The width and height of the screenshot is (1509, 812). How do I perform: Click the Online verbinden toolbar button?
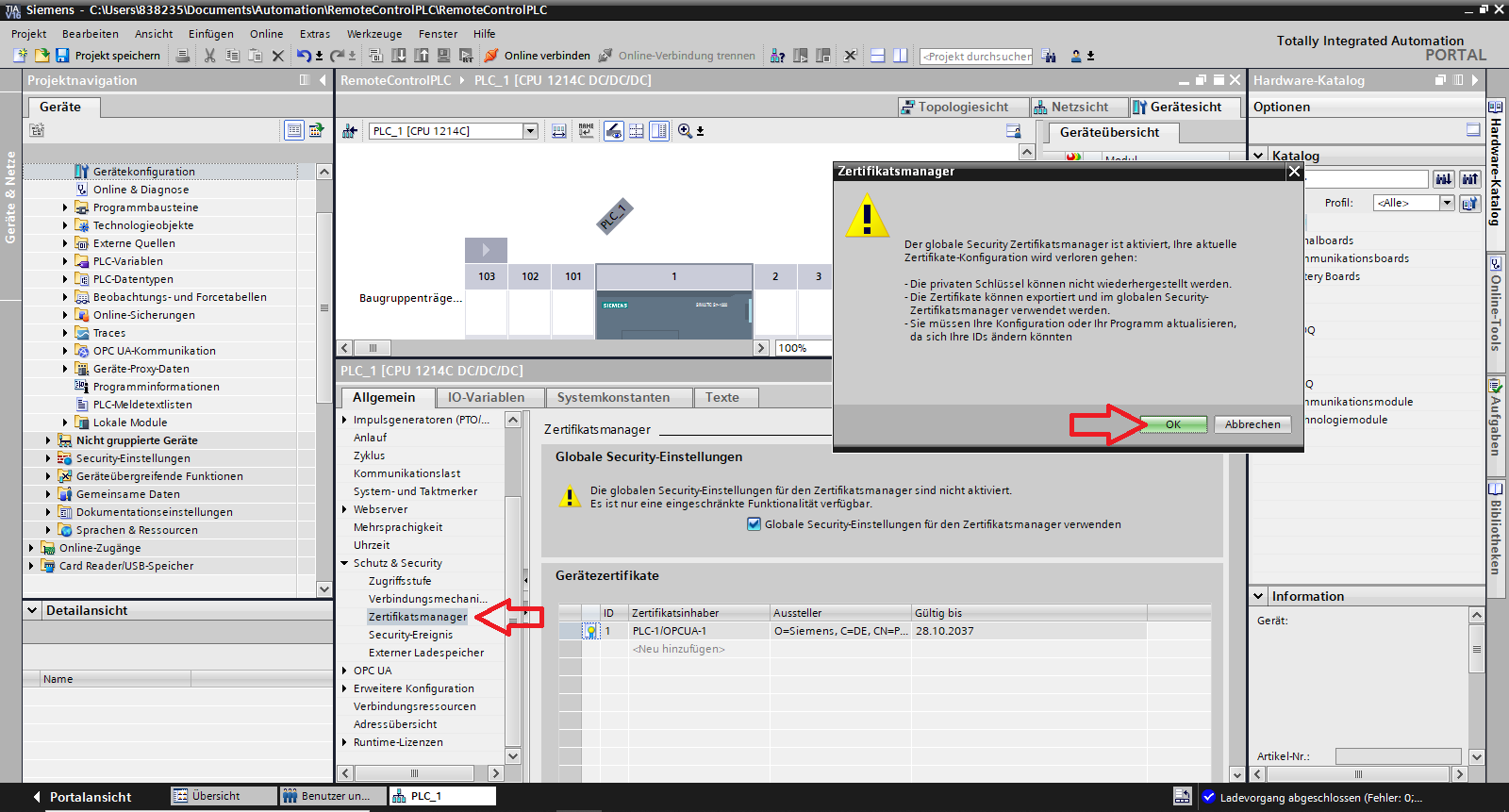click(538, 56)
